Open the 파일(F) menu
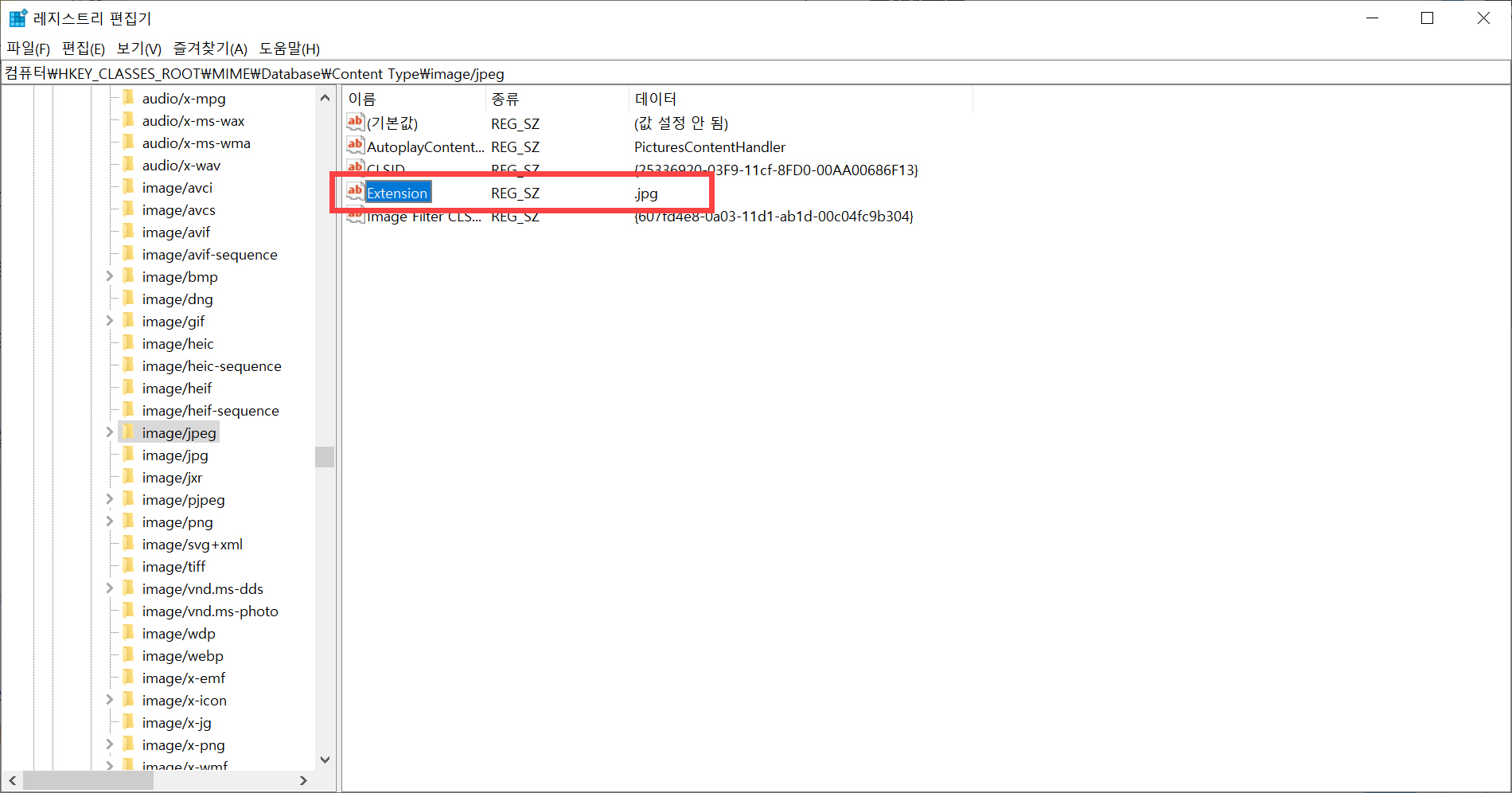This screenshot has width=1512, height=793. [x=29, y=49]
